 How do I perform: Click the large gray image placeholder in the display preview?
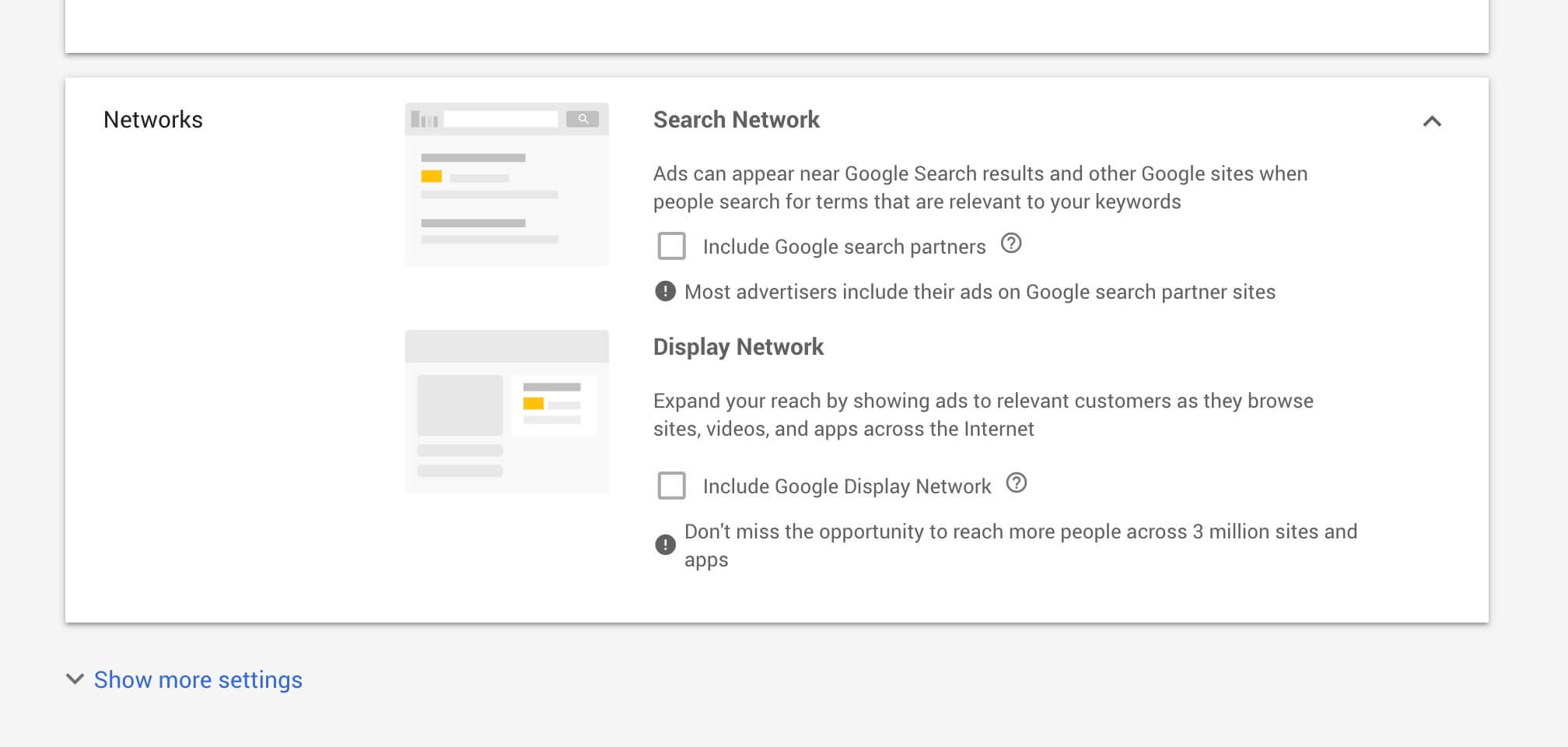click(x=461, y=405)
